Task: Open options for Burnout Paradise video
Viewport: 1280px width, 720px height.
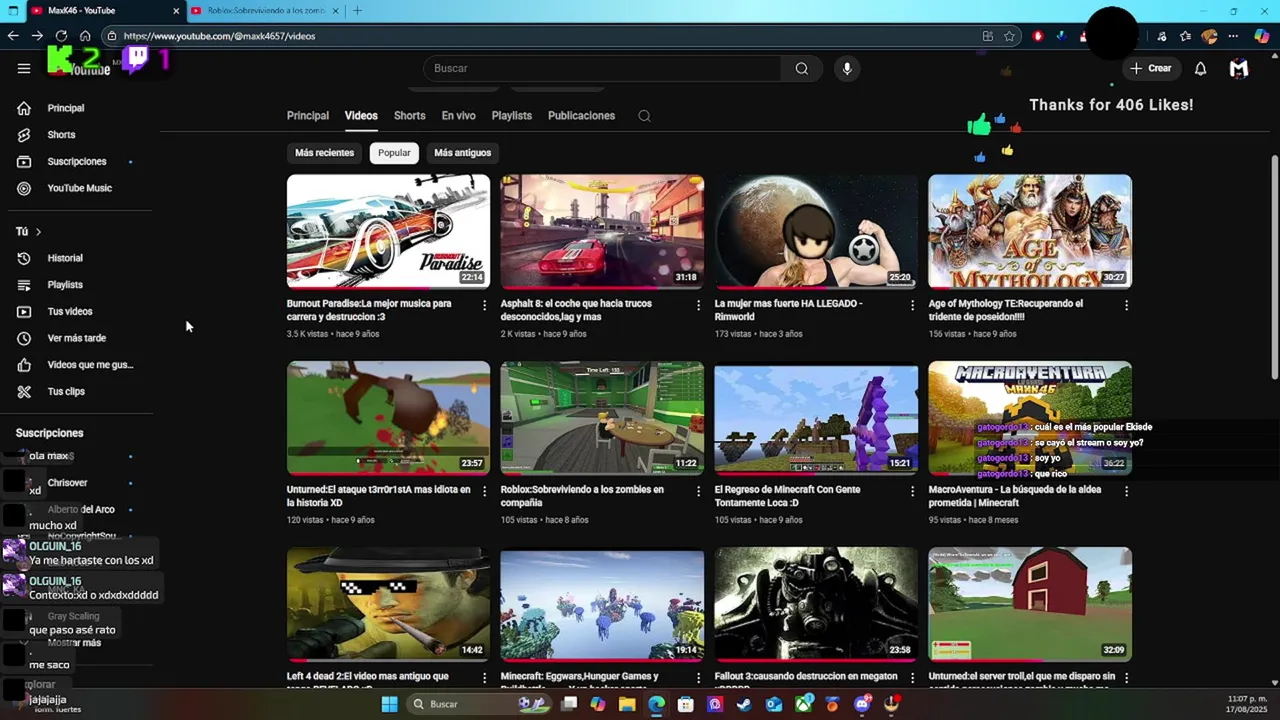Action: pos(485,305)
